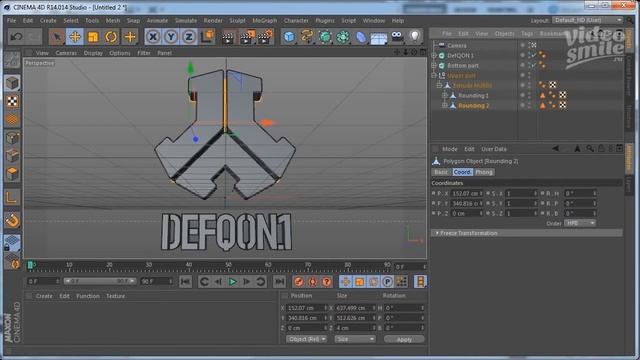Toggle the X axis lock
640x360 pixels.
(x=153, y=37)
